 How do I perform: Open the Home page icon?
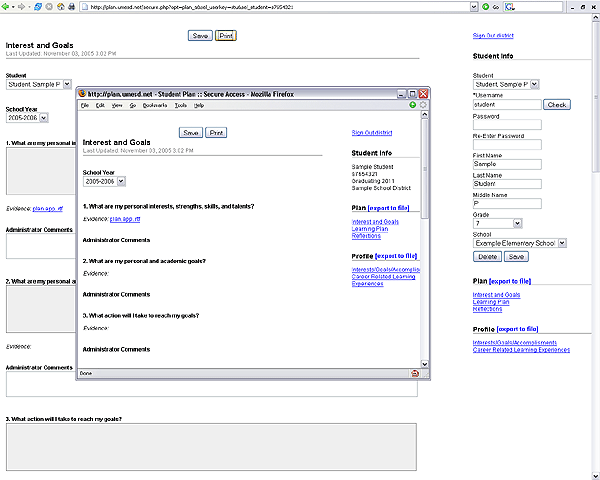60,7
